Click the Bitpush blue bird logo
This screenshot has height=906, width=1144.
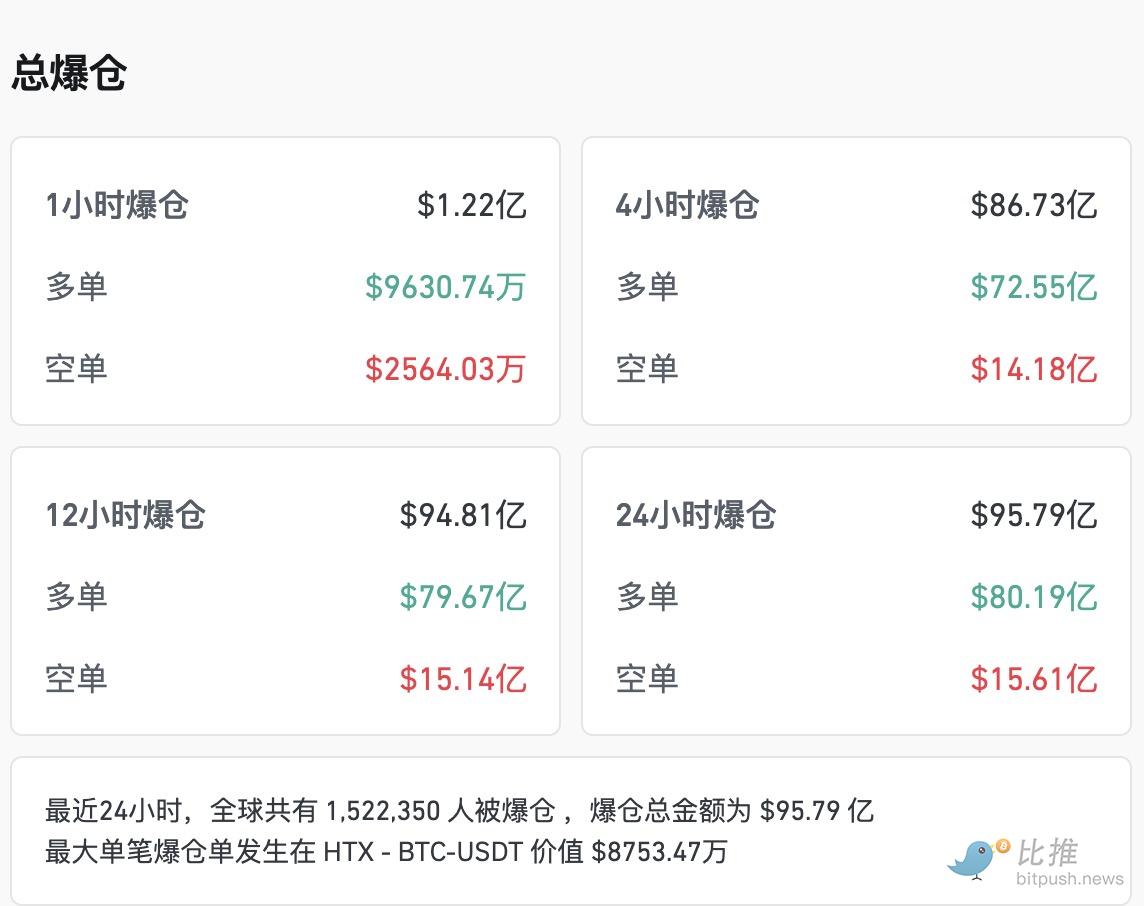(977, 858)
